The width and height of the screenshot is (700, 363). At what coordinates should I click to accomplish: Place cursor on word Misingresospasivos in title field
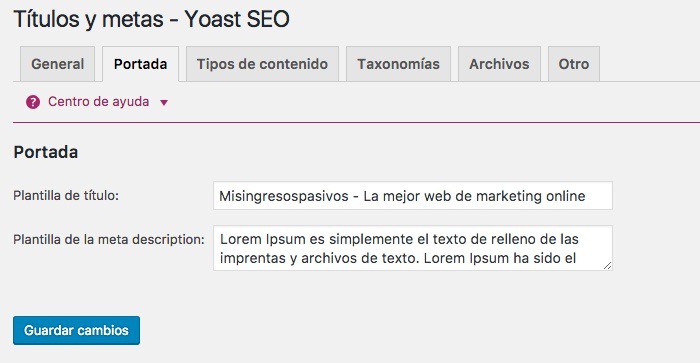(x=284, y=196)
